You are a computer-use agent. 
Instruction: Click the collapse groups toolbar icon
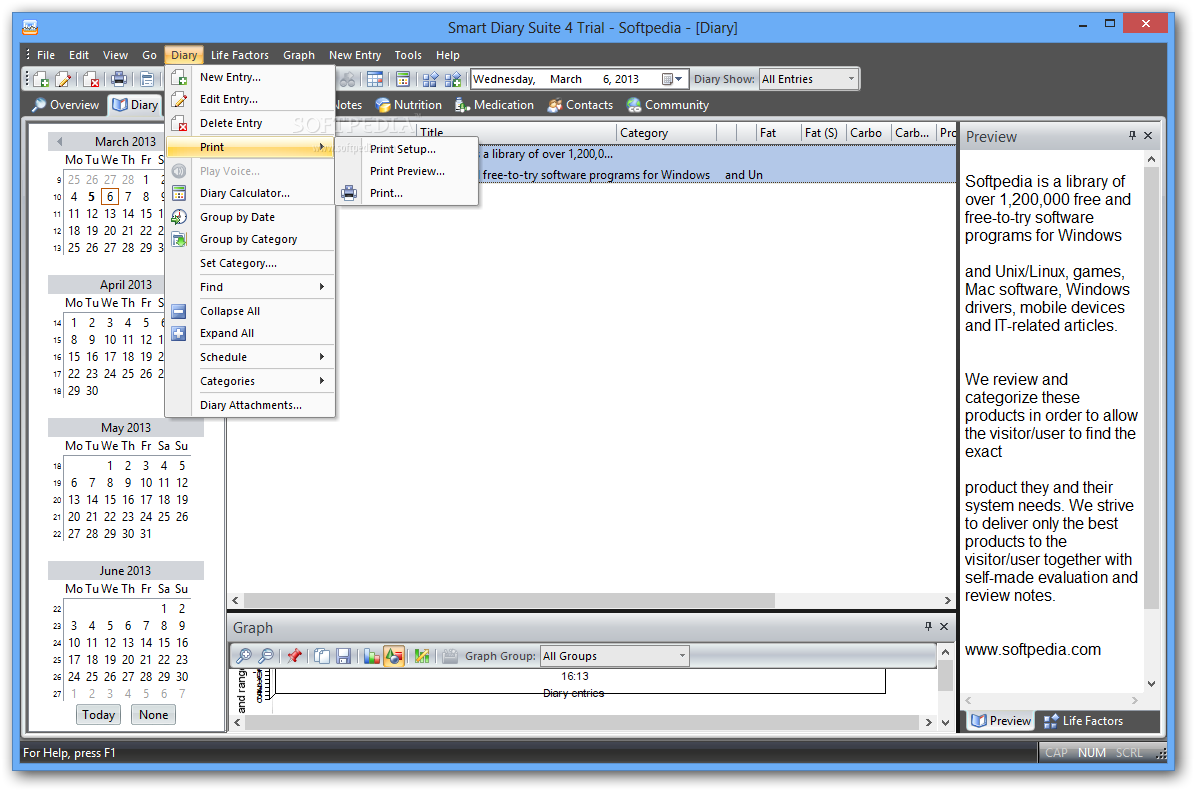point(431,79)
